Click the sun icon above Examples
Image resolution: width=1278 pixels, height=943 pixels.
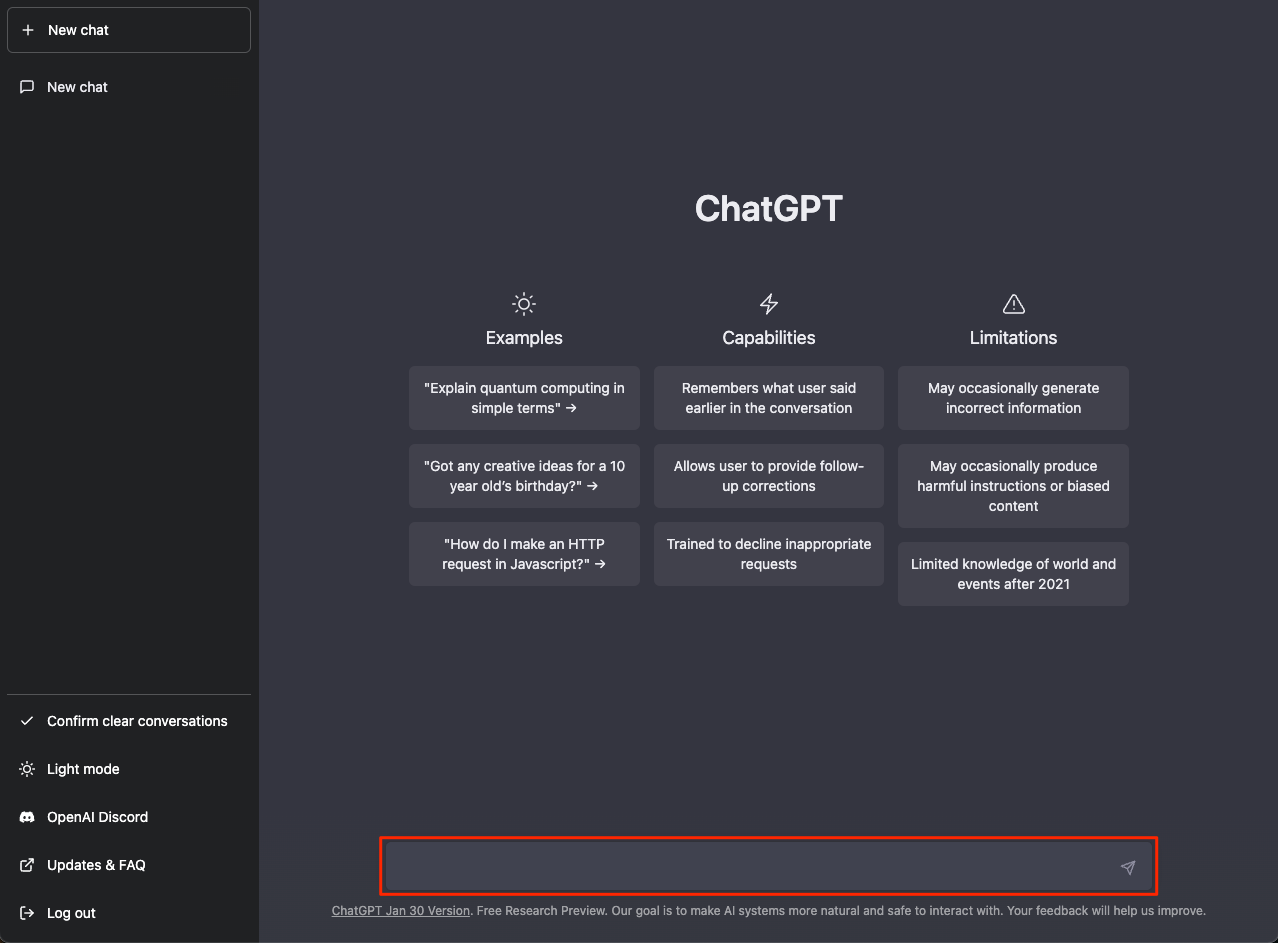point(524,304)
